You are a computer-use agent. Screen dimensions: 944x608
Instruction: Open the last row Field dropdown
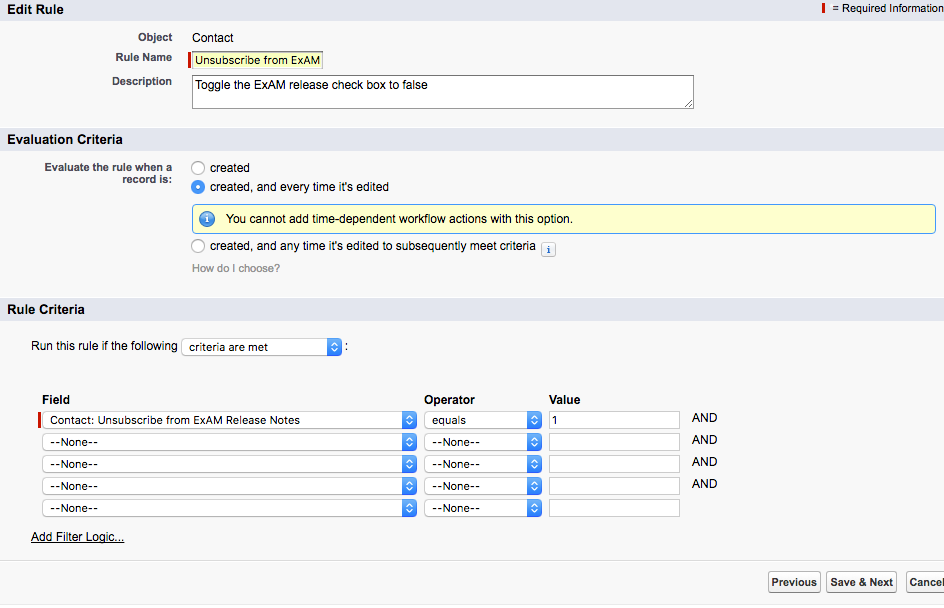point(229,508)
